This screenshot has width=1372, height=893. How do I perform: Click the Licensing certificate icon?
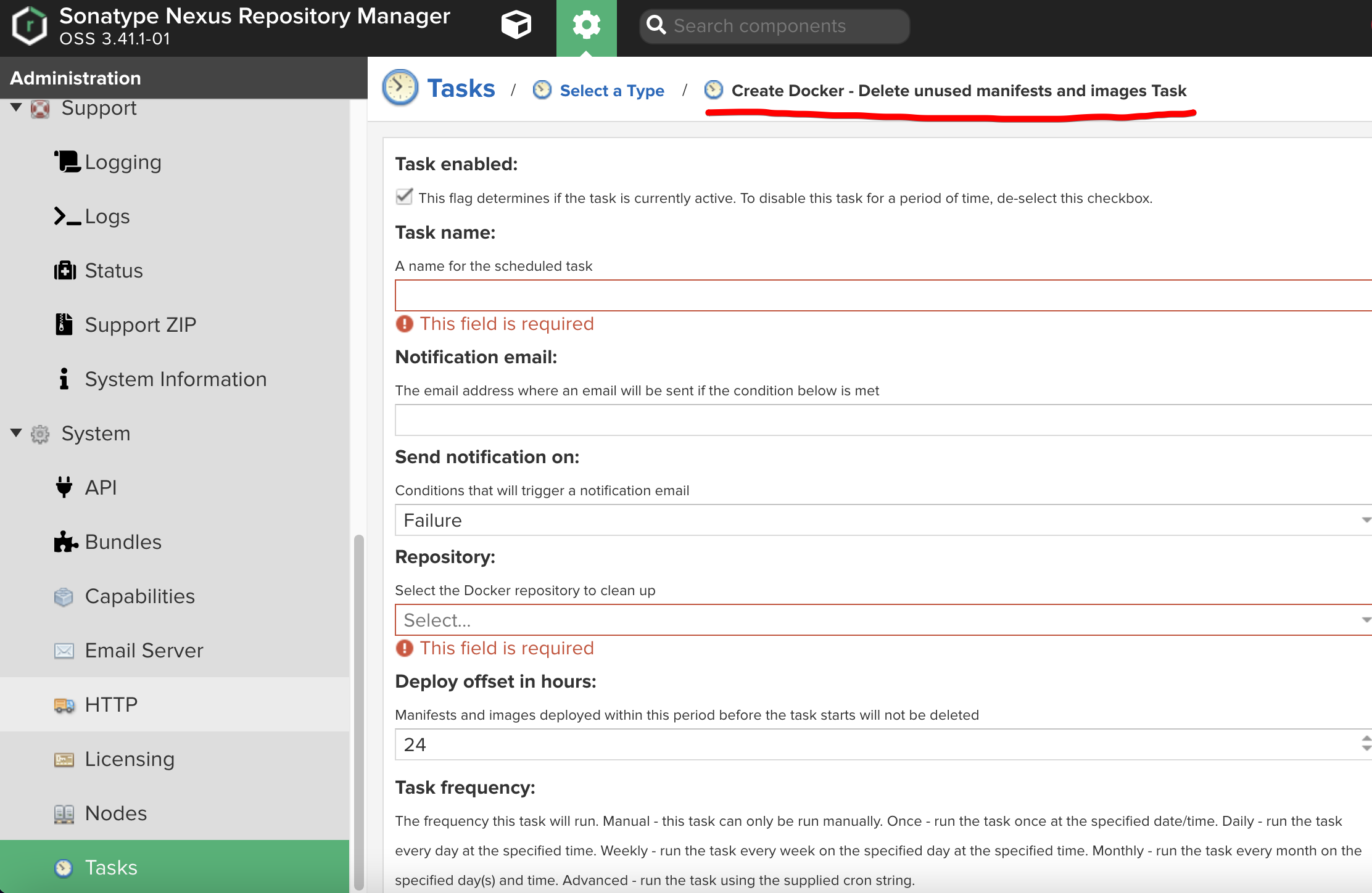pos(64,759)
